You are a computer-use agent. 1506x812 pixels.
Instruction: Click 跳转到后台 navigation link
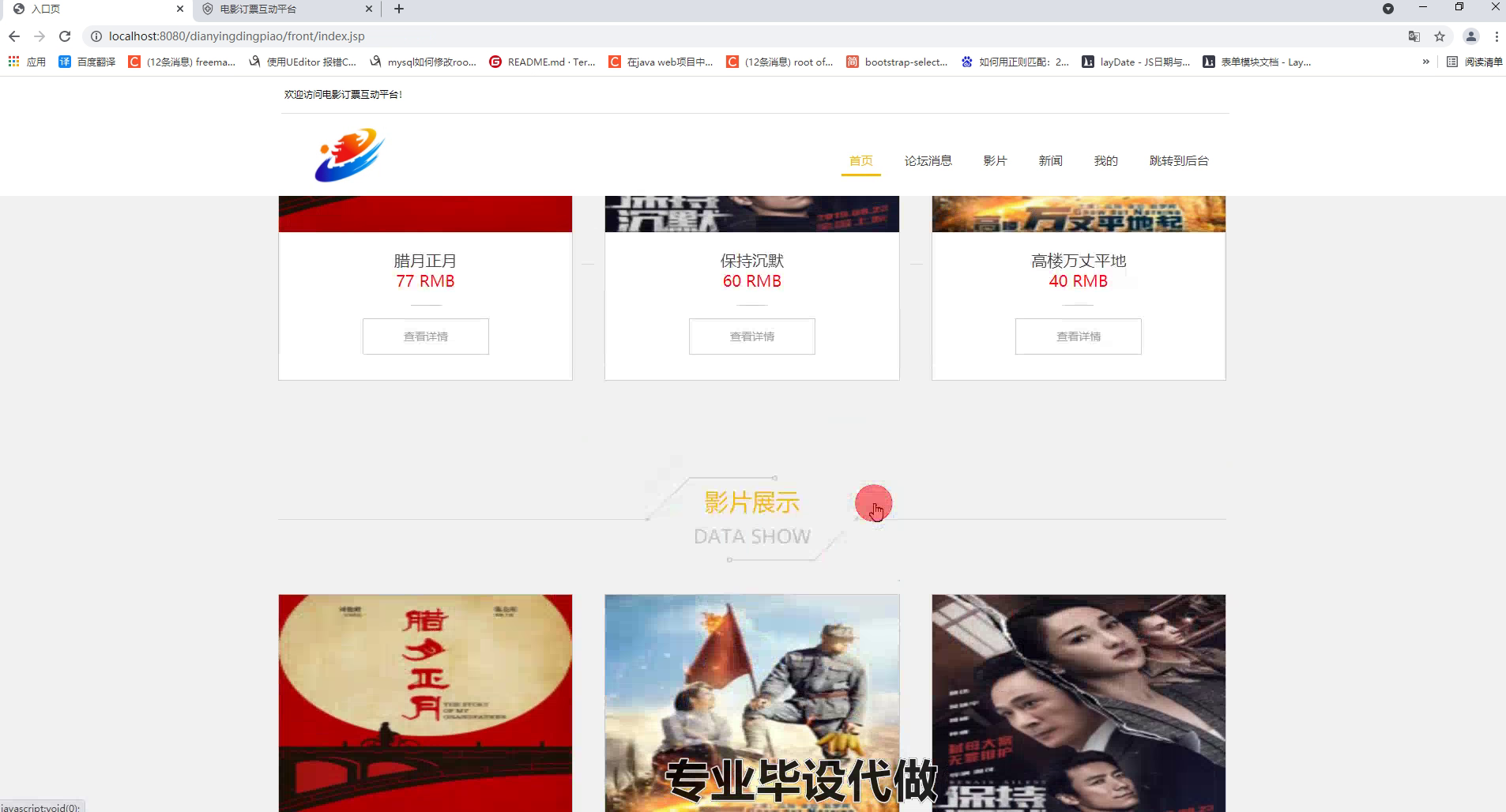1179,160
